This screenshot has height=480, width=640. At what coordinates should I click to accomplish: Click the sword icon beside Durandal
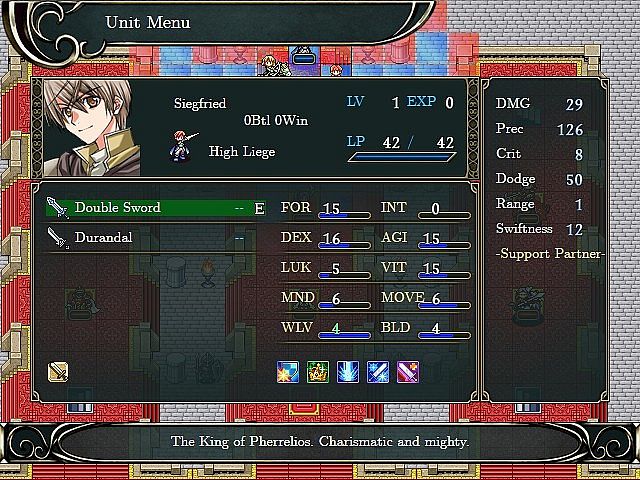coord(58,238)
